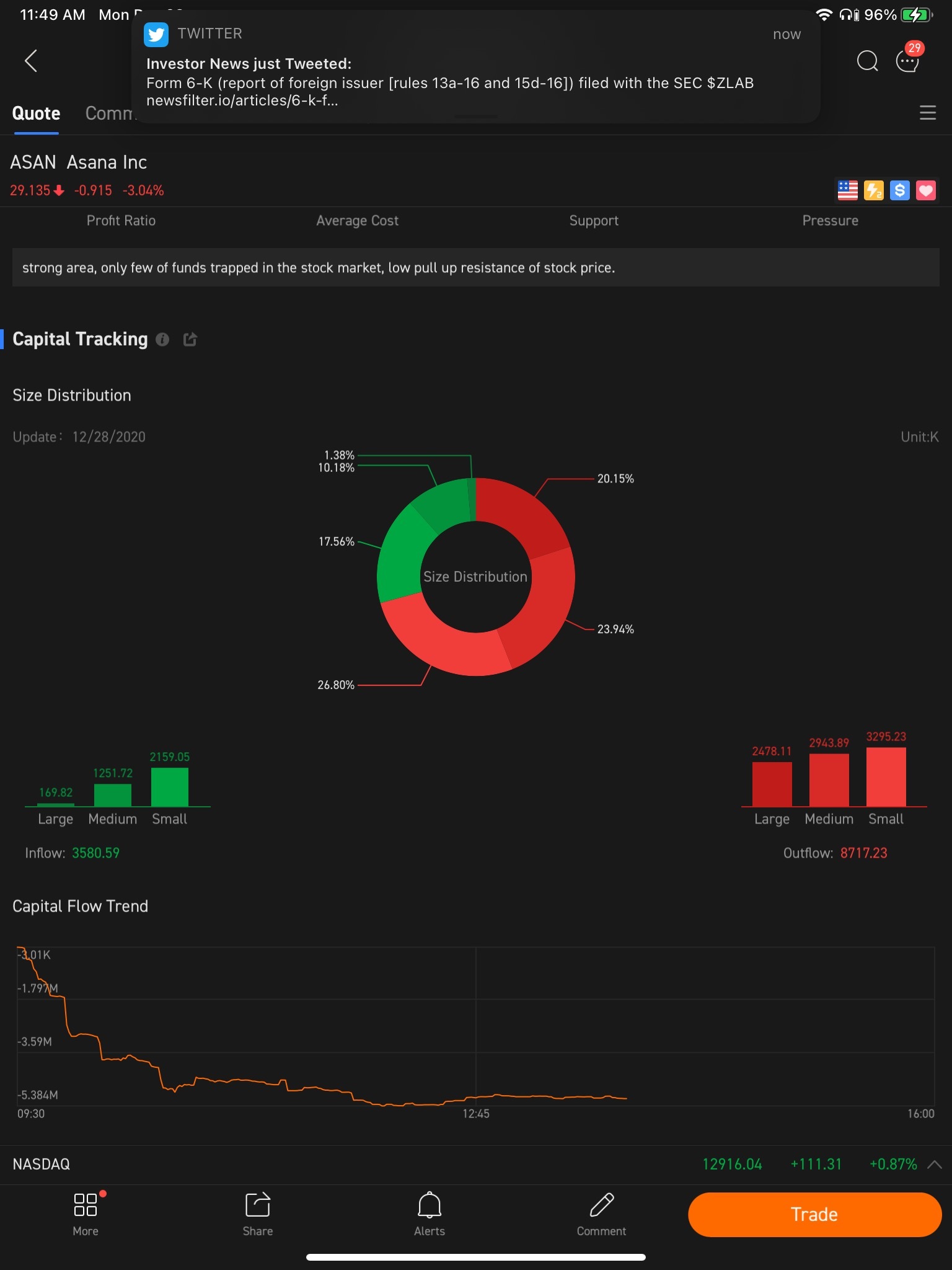Open the More grid menu
Image resolution: width=952 pixels, height=1270 pixels.
(86, 1214)
